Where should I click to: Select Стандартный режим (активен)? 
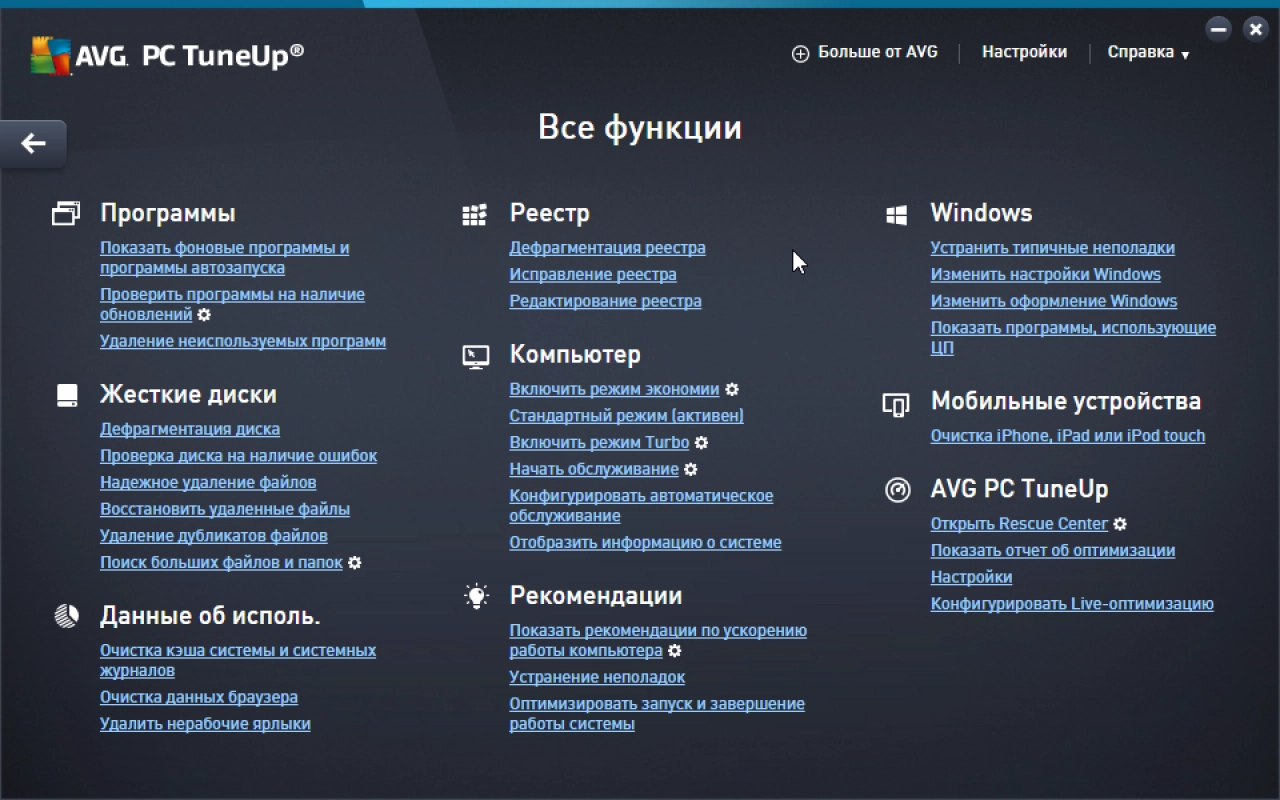[626, 416]
